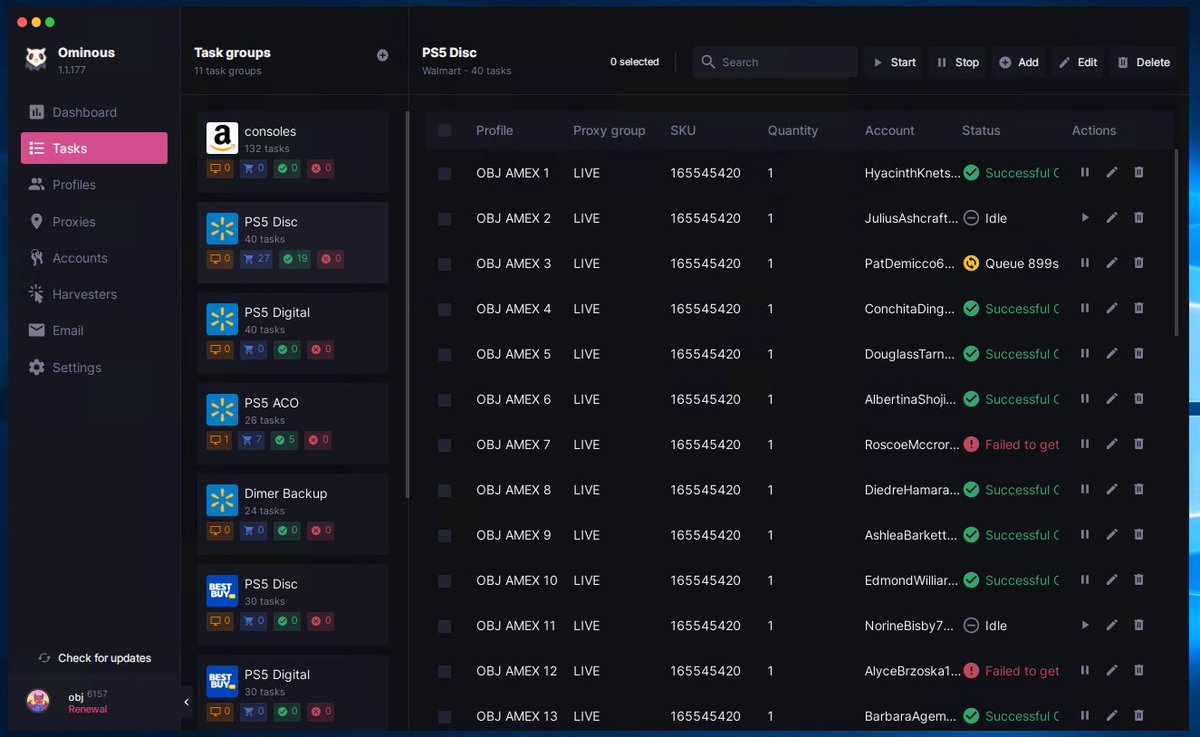Start the idle OBJ AMEX 2 task
The width and height of the screenshot is (1200, 737).
click(x=1085, y=218)
